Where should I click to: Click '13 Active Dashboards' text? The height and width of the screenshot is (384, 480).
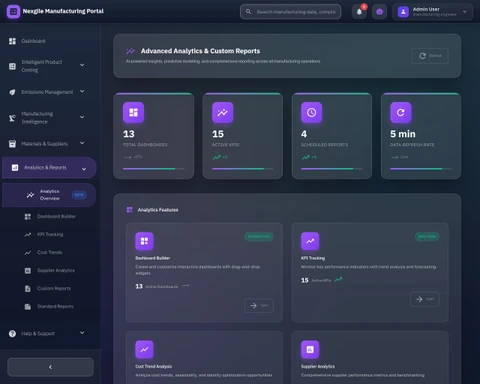coord(157,286)
